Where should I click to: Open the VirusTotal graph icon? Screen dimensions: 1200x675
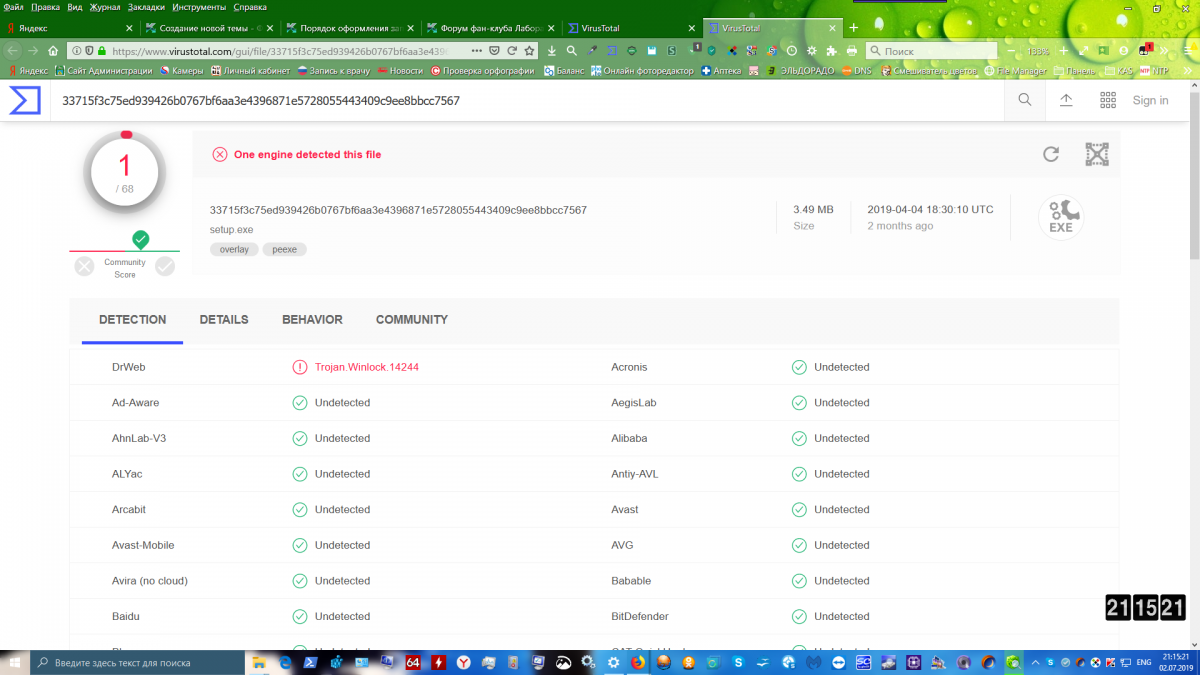(1097, 154)
